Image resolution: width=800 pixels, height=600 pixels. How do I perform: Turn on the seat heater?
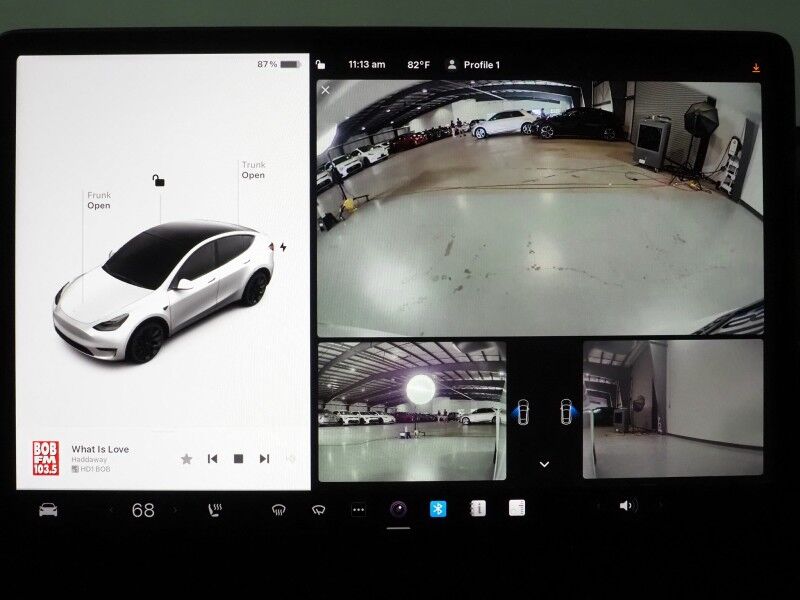(214, 510)
